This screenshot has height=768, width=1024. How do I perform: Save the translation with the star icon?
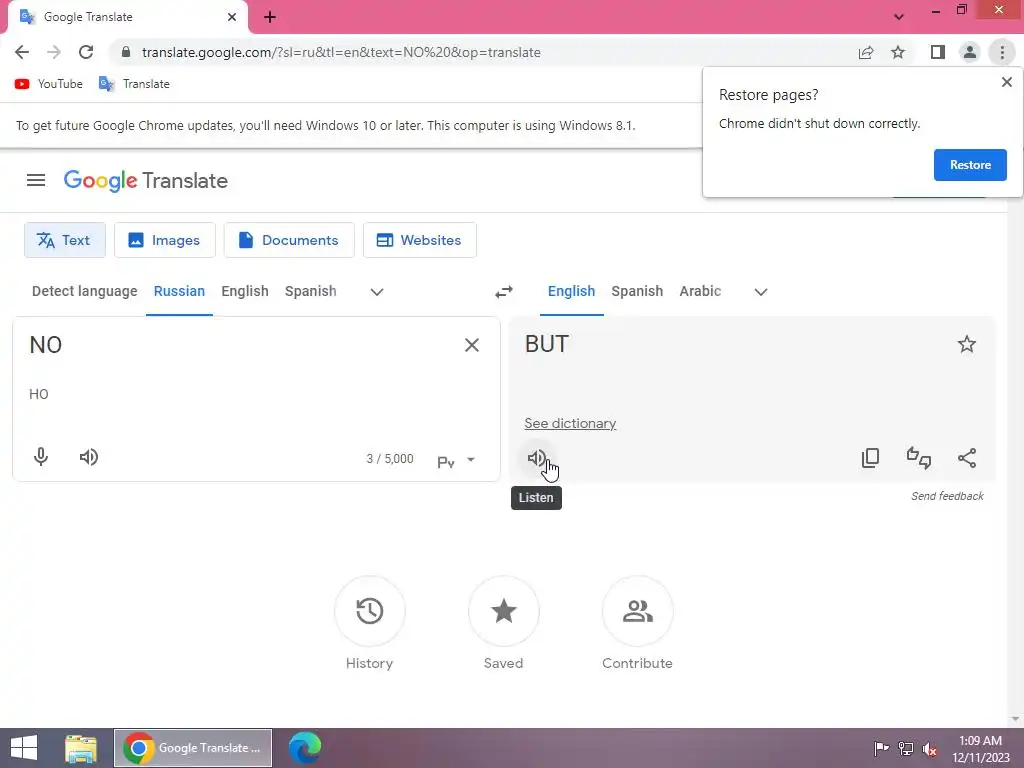[967, 344]
